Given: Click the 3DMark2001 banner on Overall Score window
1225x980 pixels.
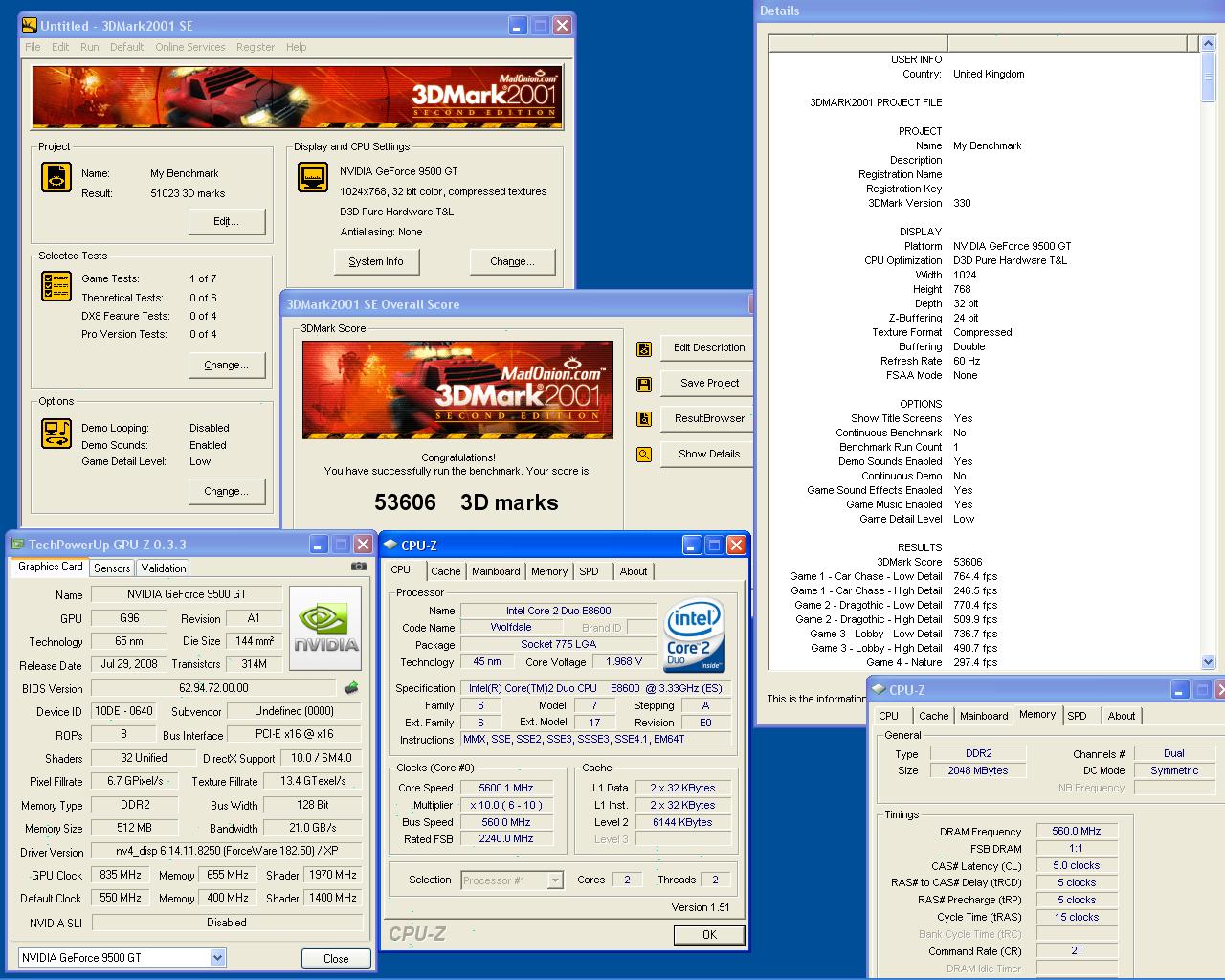Looking at the screenshot, I should 457,390.
